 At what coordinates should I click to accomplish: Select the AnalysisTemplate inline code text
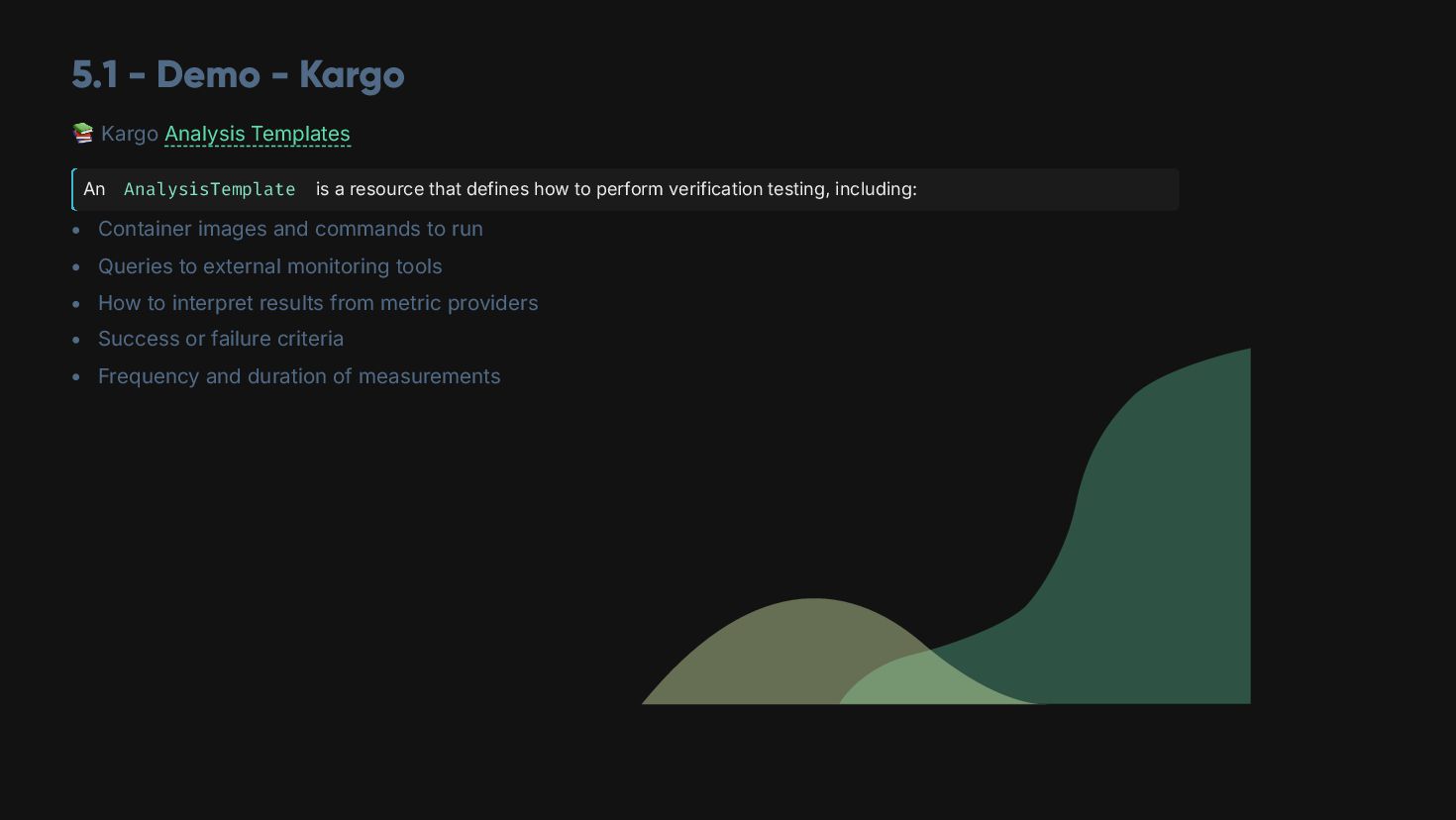point(209,189)
